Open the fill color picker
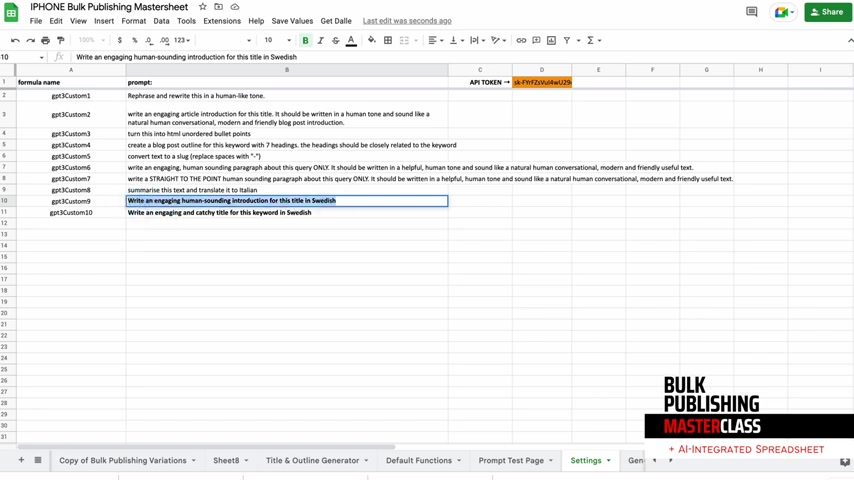The width and height of the screenshot is (854, 480). (x=372, y=40)
